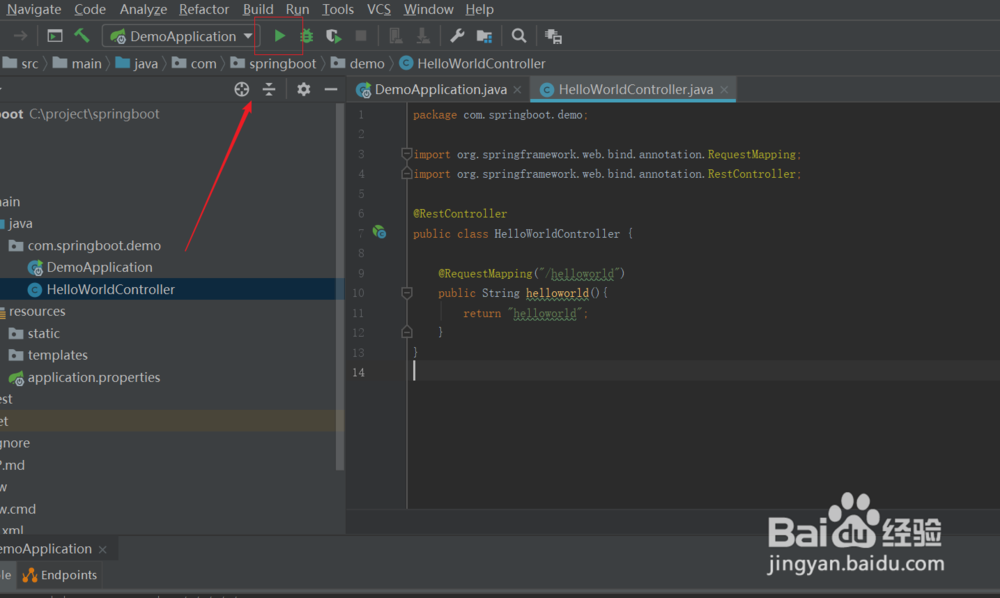Screen dimensions: 1000x598
Task: Select java folder in project tree
Action: (x=20, y=223)
